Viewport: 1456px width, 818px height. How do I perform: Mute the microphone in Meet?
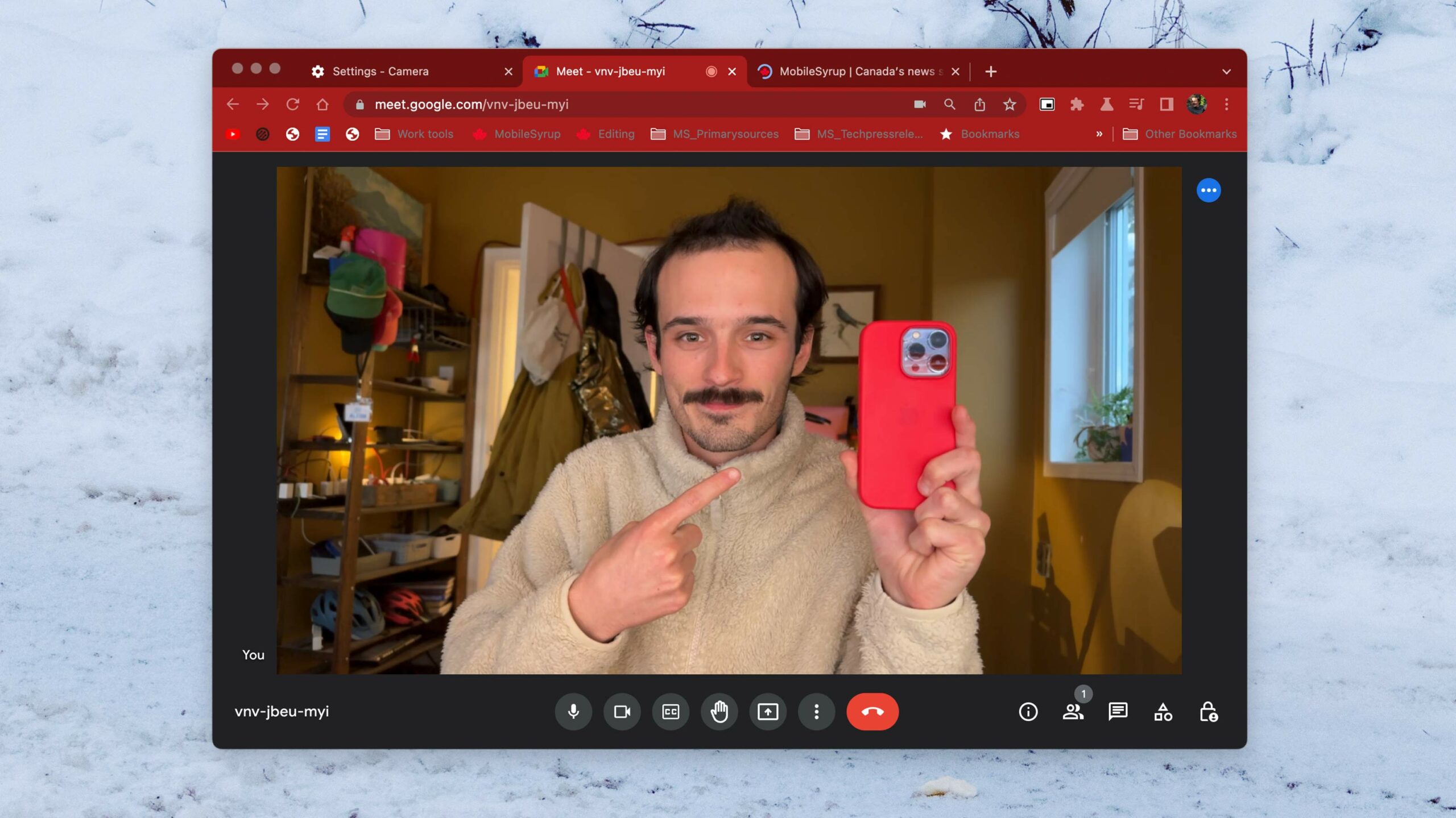[x=573, y=711]
